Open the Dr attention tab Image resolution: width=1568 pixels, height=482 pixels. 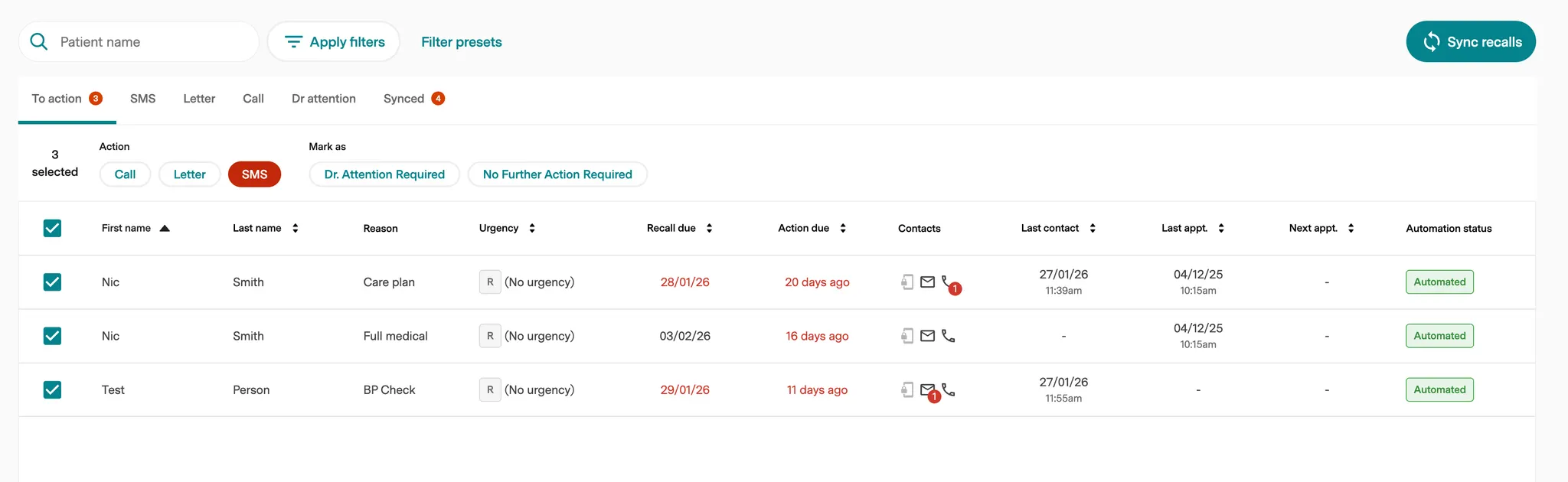coord(323,99)
